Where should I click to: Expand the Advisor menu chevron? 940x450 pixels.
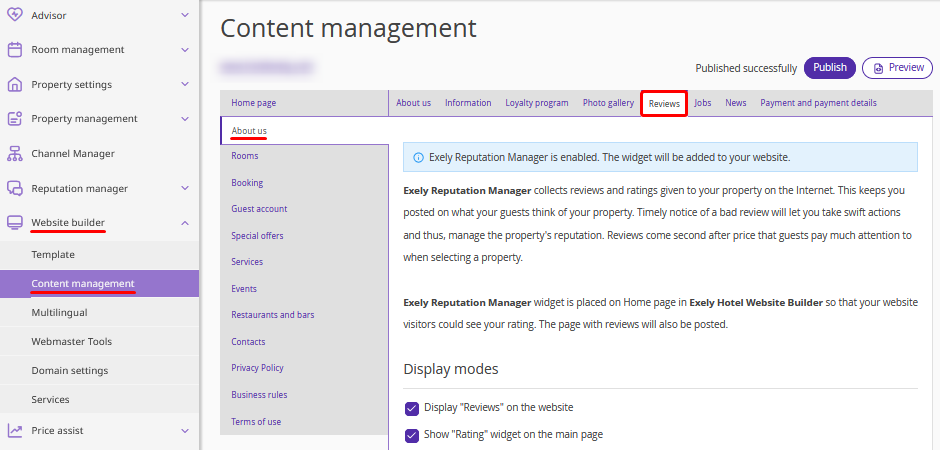(x=185, y=15)
